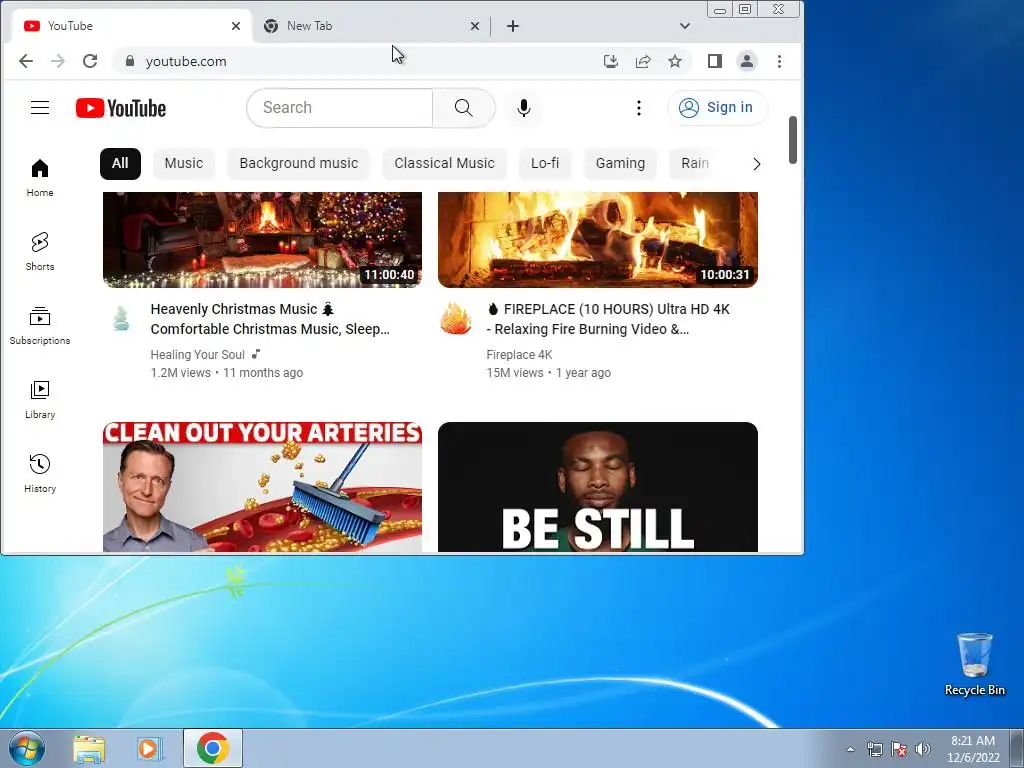
Task: Select the Gaming filter chip
Action: click(620, 163)
